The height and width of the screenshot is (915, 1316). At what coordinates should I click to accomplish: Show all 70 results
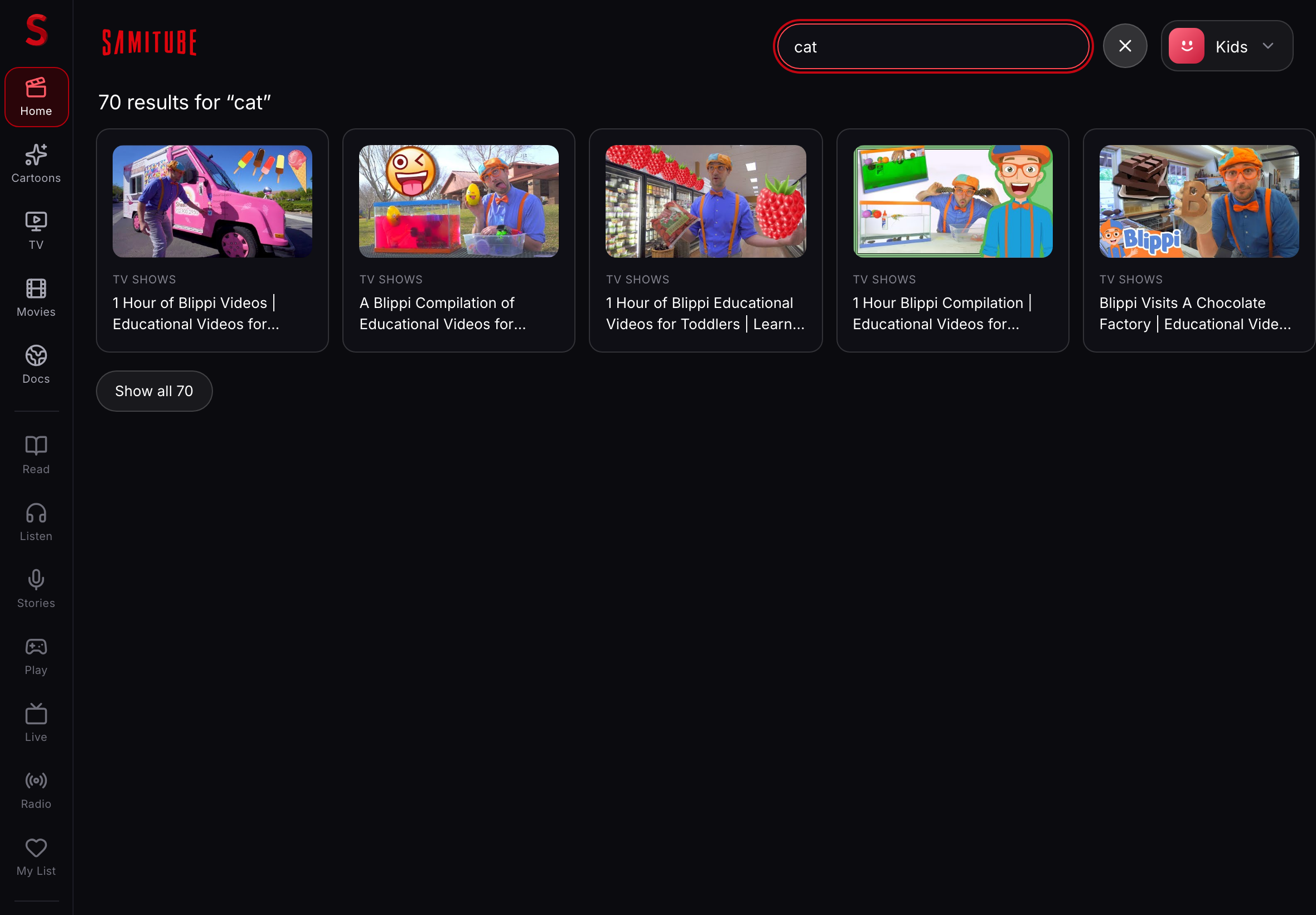point(154,391)
